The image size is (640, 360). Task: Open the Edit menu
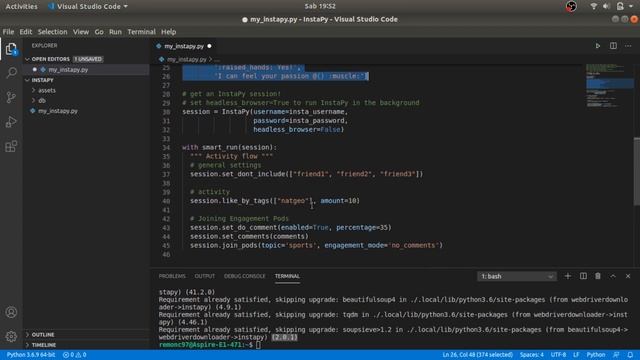coord(25,32)
